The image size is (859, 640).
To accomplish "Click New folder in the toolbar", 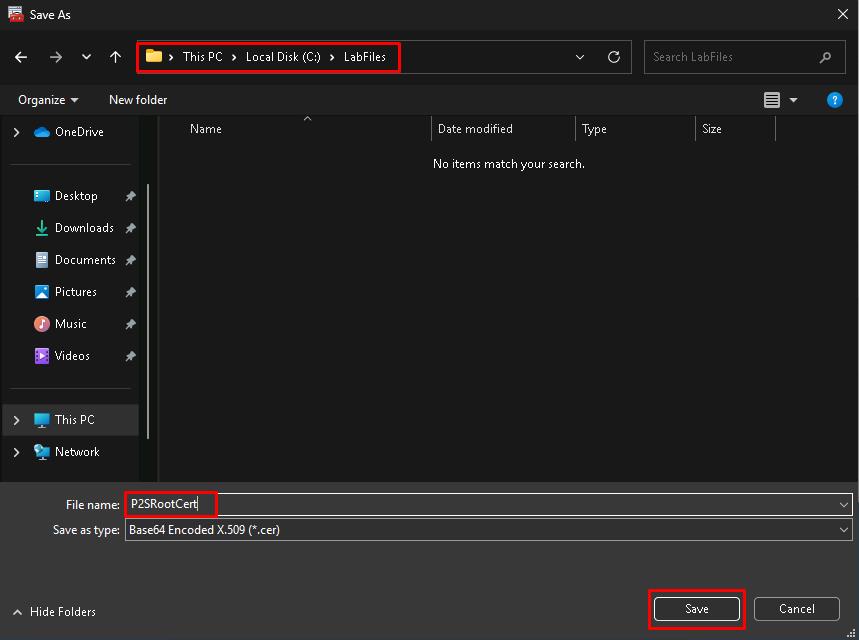I will (x=138, y=100).
